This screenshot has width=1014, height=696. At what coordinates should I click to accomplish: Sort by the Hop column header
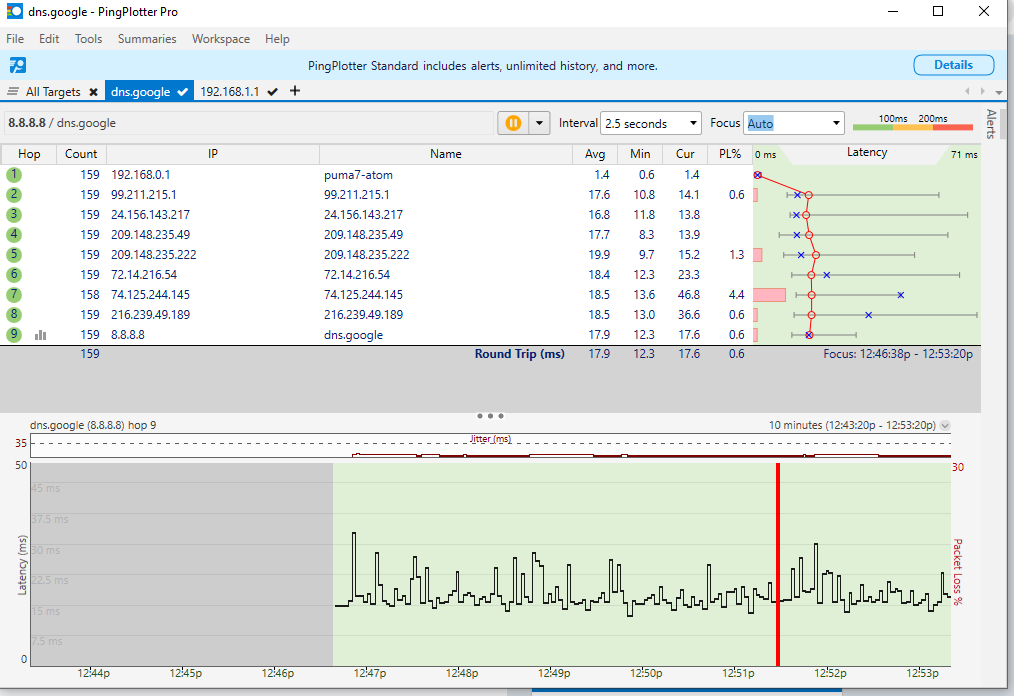click(x=29, y=154)
